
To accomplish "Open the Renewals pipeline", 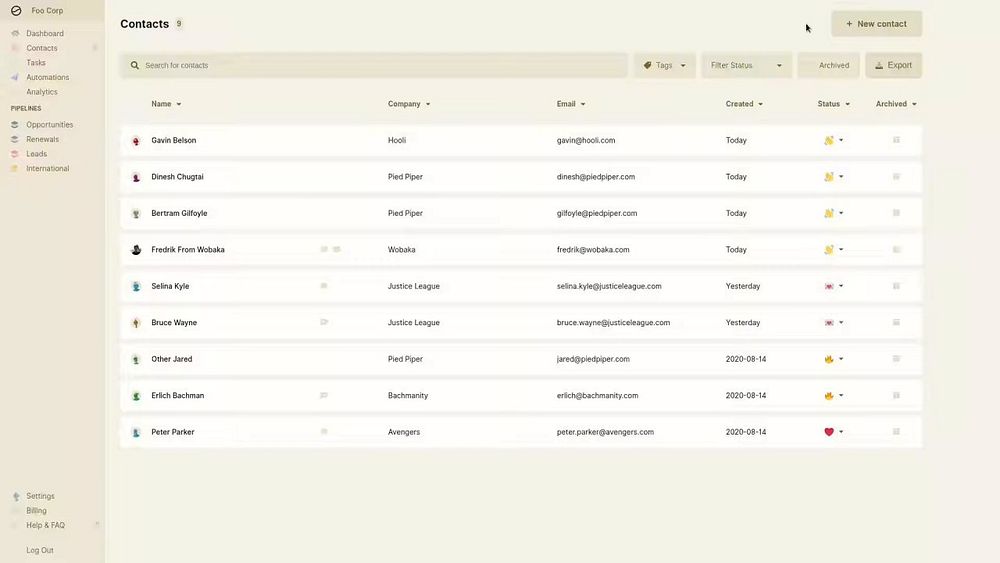I will coord(42,139).
